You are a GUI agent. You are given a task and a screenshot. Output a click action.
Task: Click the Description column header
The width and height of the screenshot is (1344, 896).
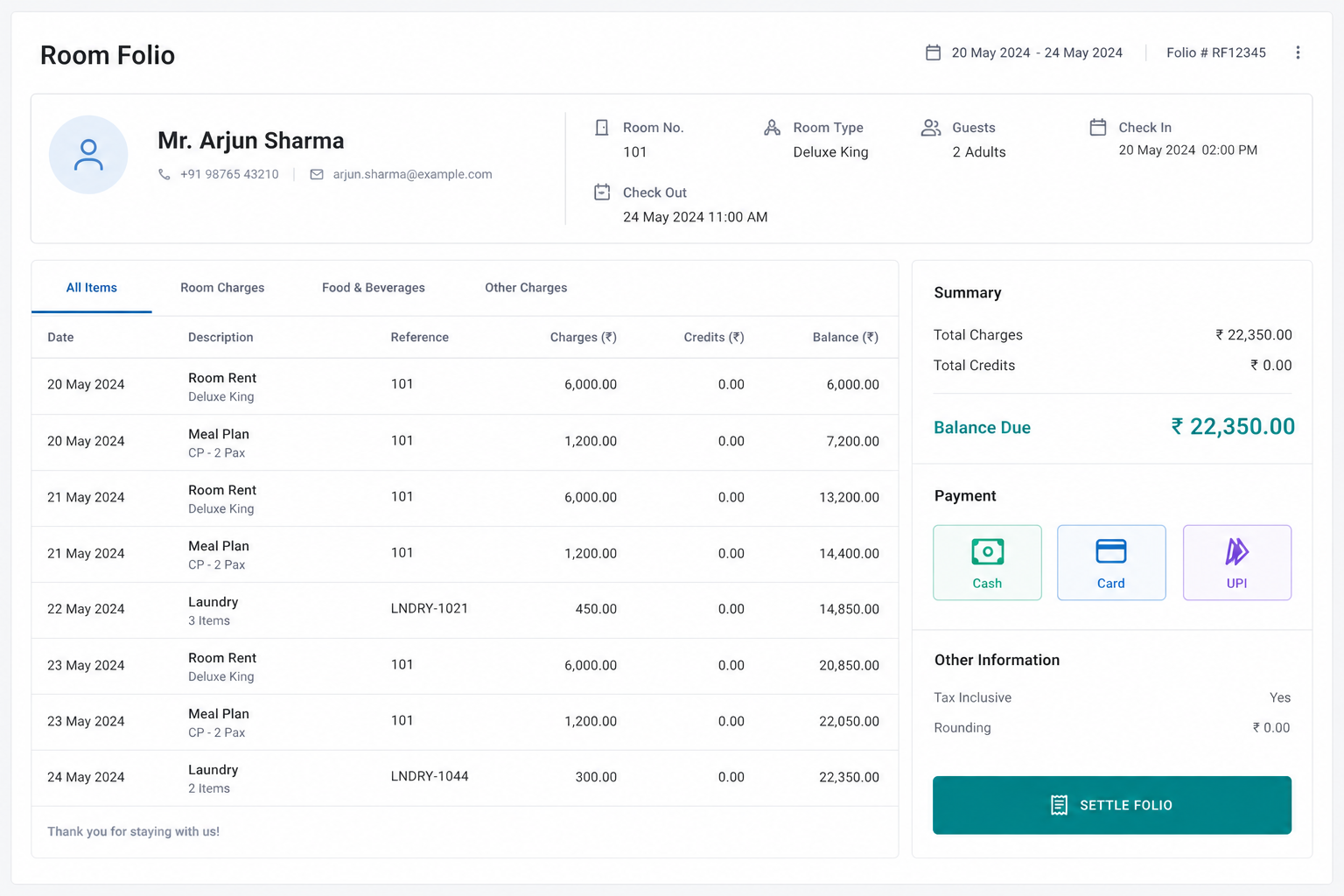(220, 337)
